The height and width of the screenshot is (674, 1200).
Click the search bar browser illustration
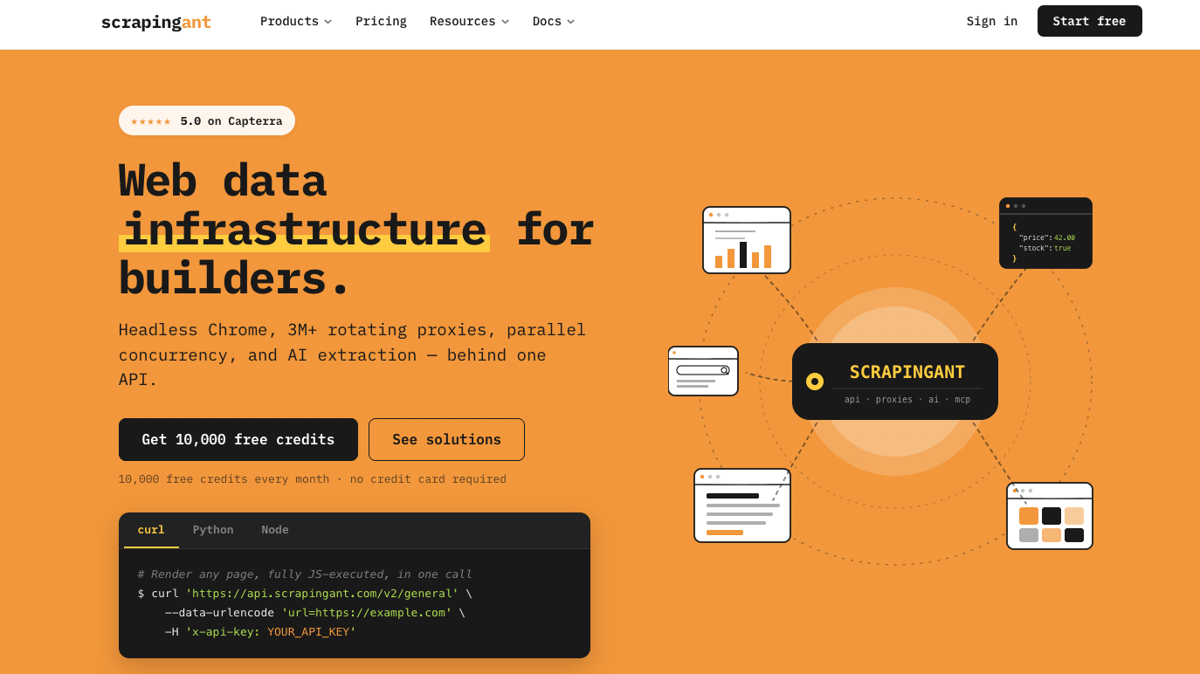pyautogui.click(x=703, y=371)
